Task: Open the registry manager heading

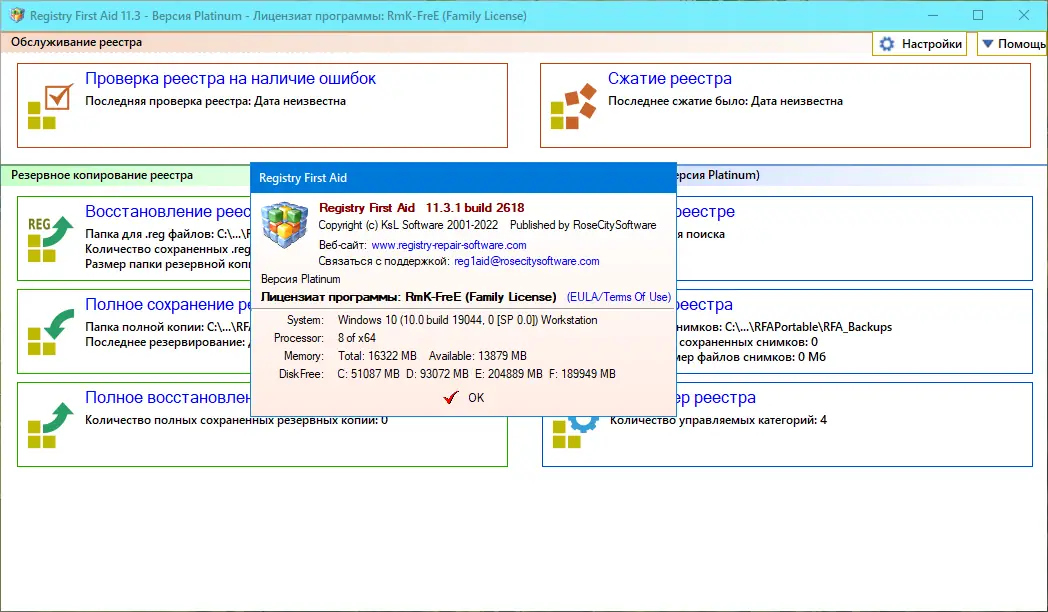Action: [716, 397]
